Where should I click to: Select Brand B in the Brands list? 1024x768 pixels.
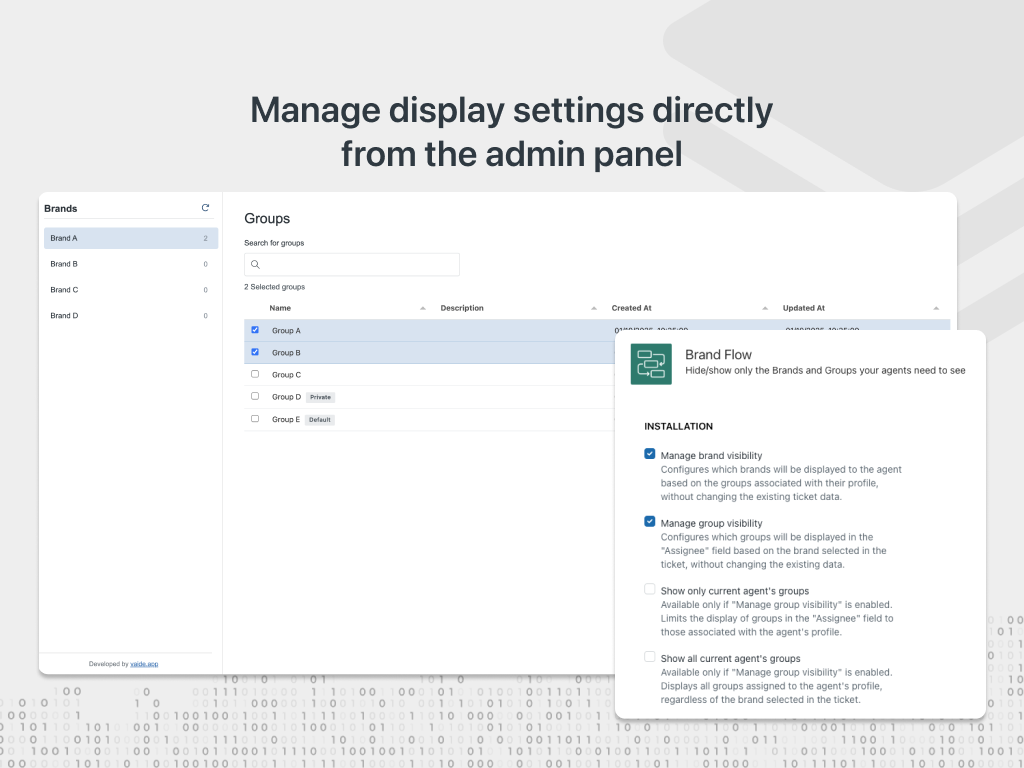pyautogui.click(x=130, y=264)
